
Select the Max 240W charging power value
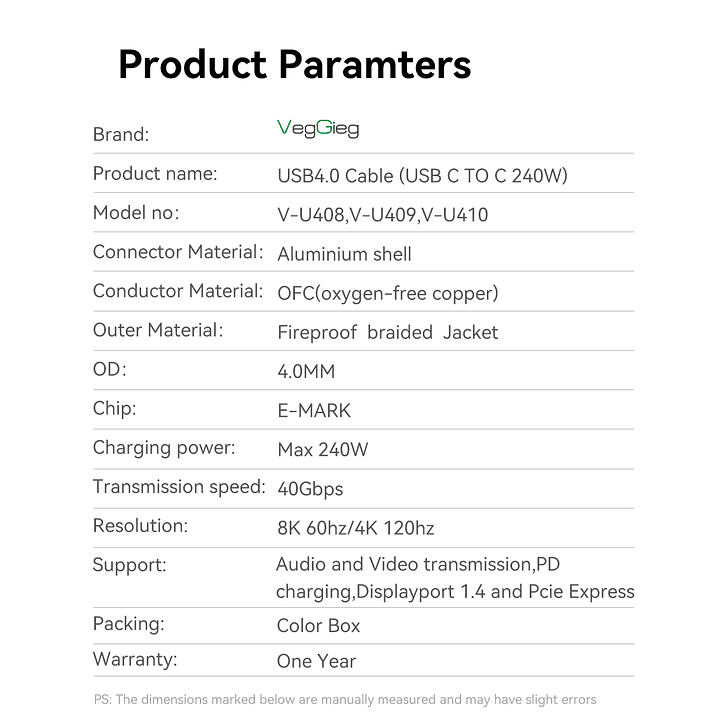[322, 450]
